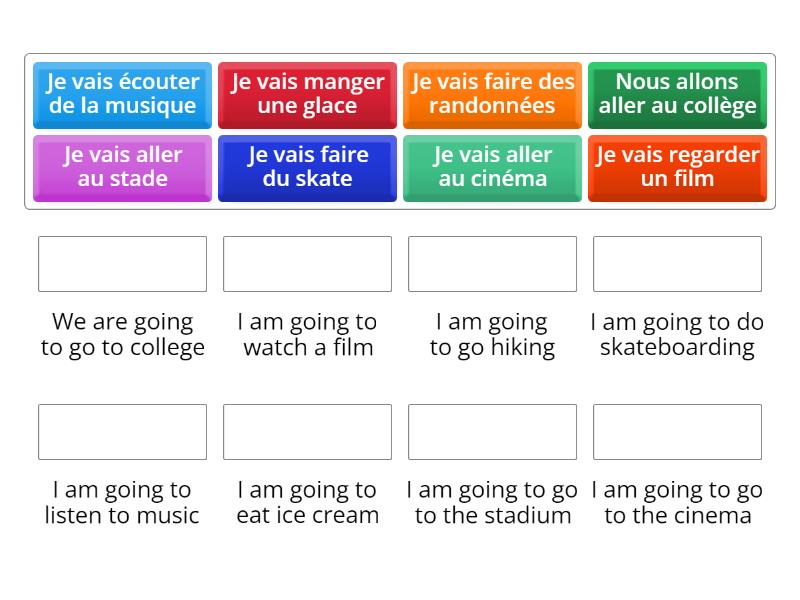Select the red 'Je vais manger une glace' tile

(307, 94)
